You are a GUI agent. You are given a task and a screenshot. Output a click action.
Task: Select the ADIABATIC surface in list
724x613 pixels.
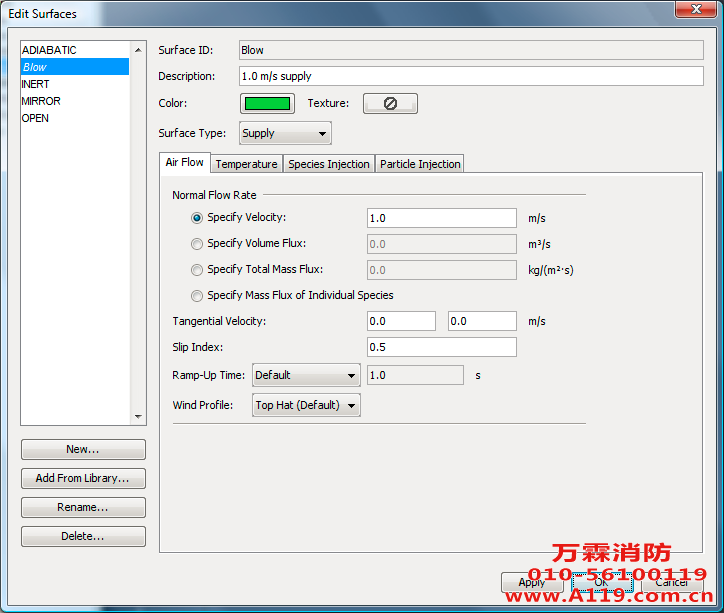click(50, 50)
